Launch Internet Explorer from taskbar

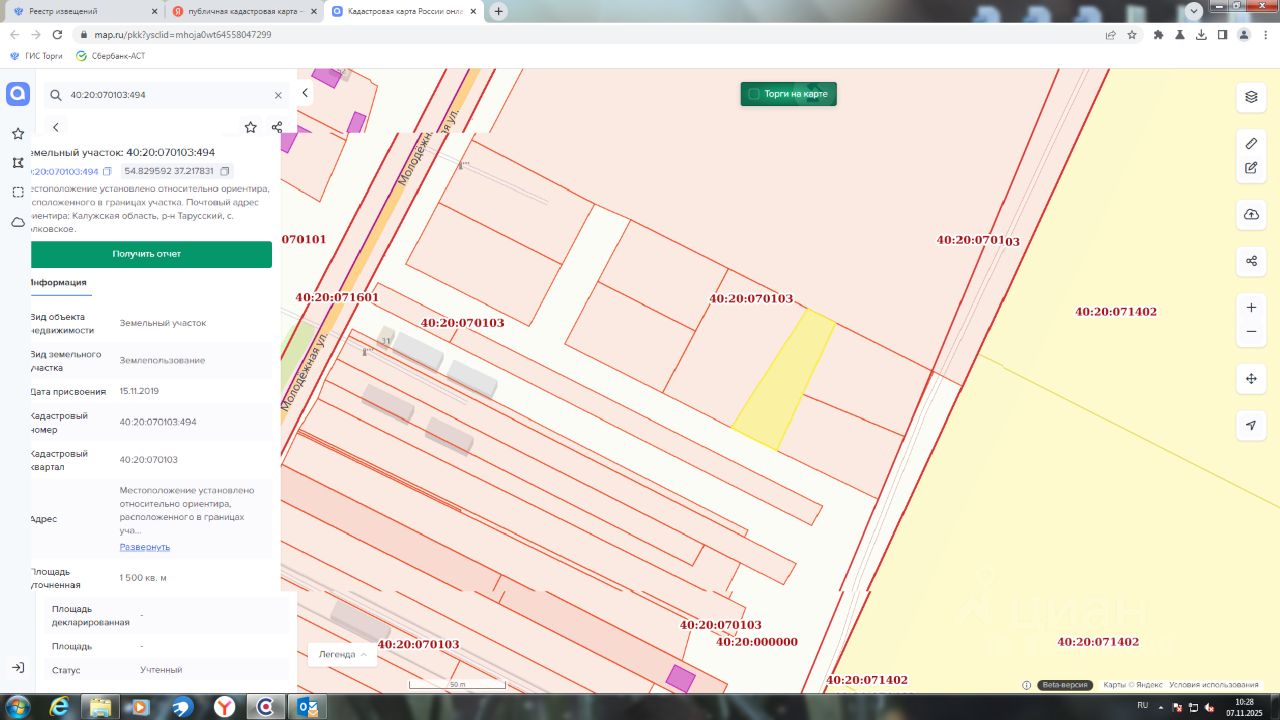coord(60,706)
